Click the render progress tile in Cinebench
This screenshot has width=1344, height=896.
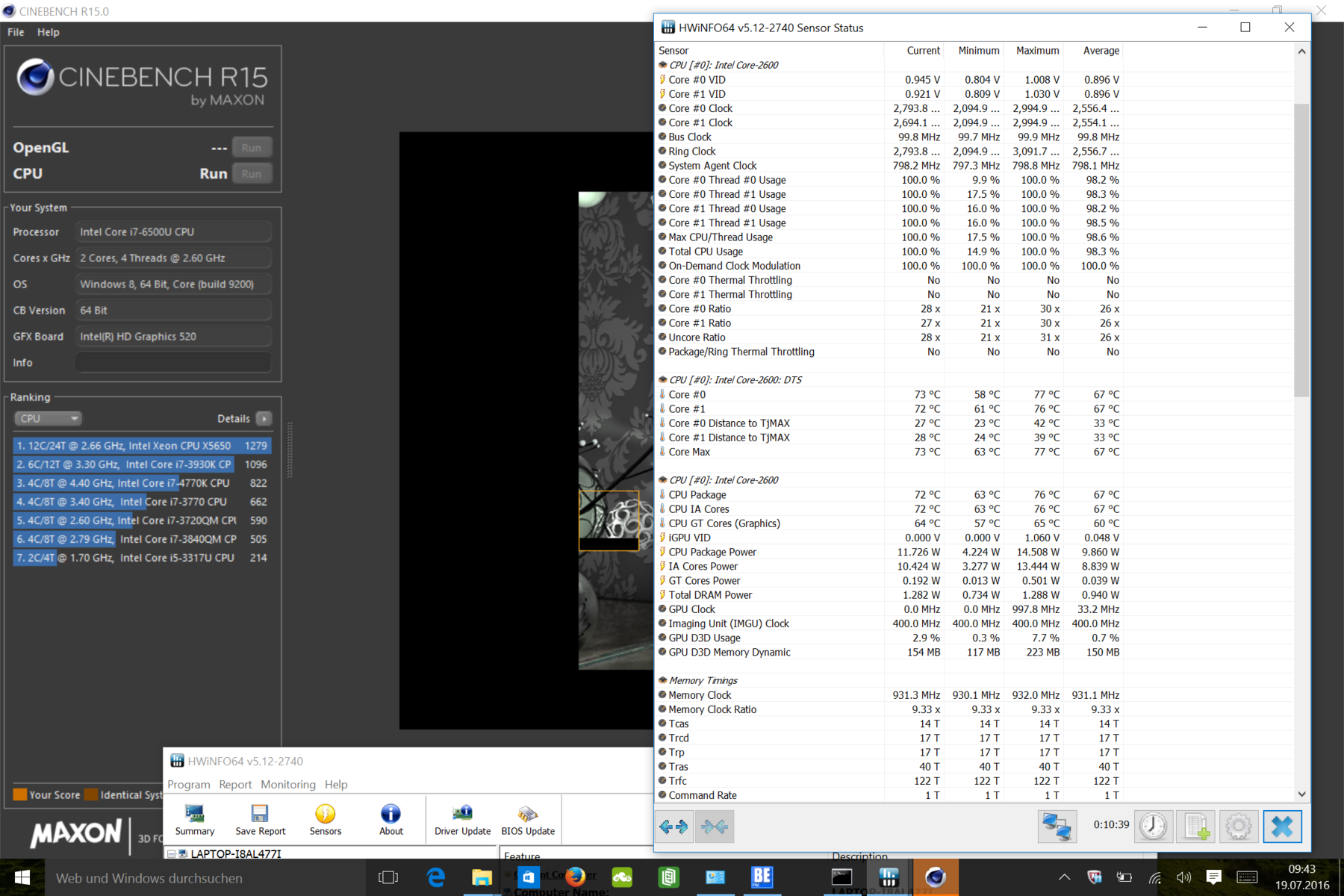click(609, 521)
